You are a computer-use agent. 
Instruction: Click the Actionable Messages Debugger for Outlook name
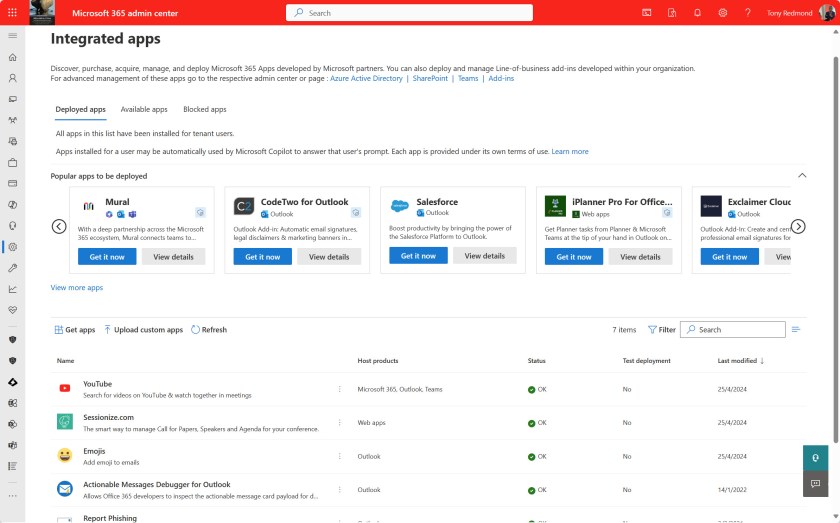(156, 484)
